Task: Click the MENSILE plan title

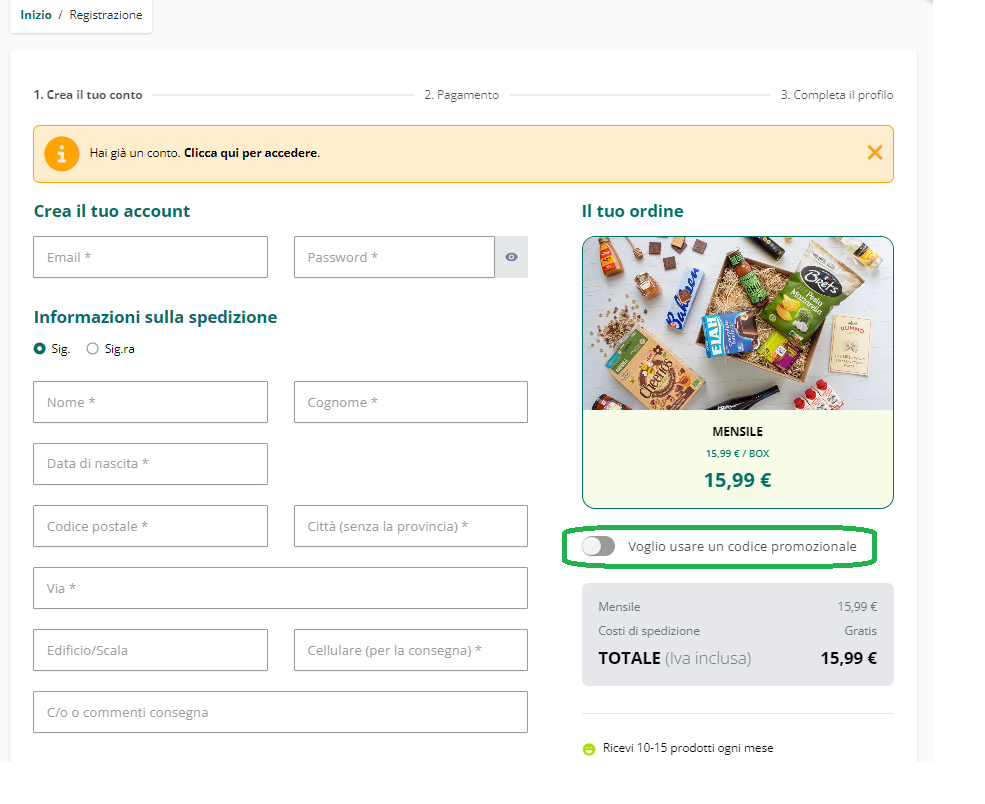Action: [x=737, y=432]
